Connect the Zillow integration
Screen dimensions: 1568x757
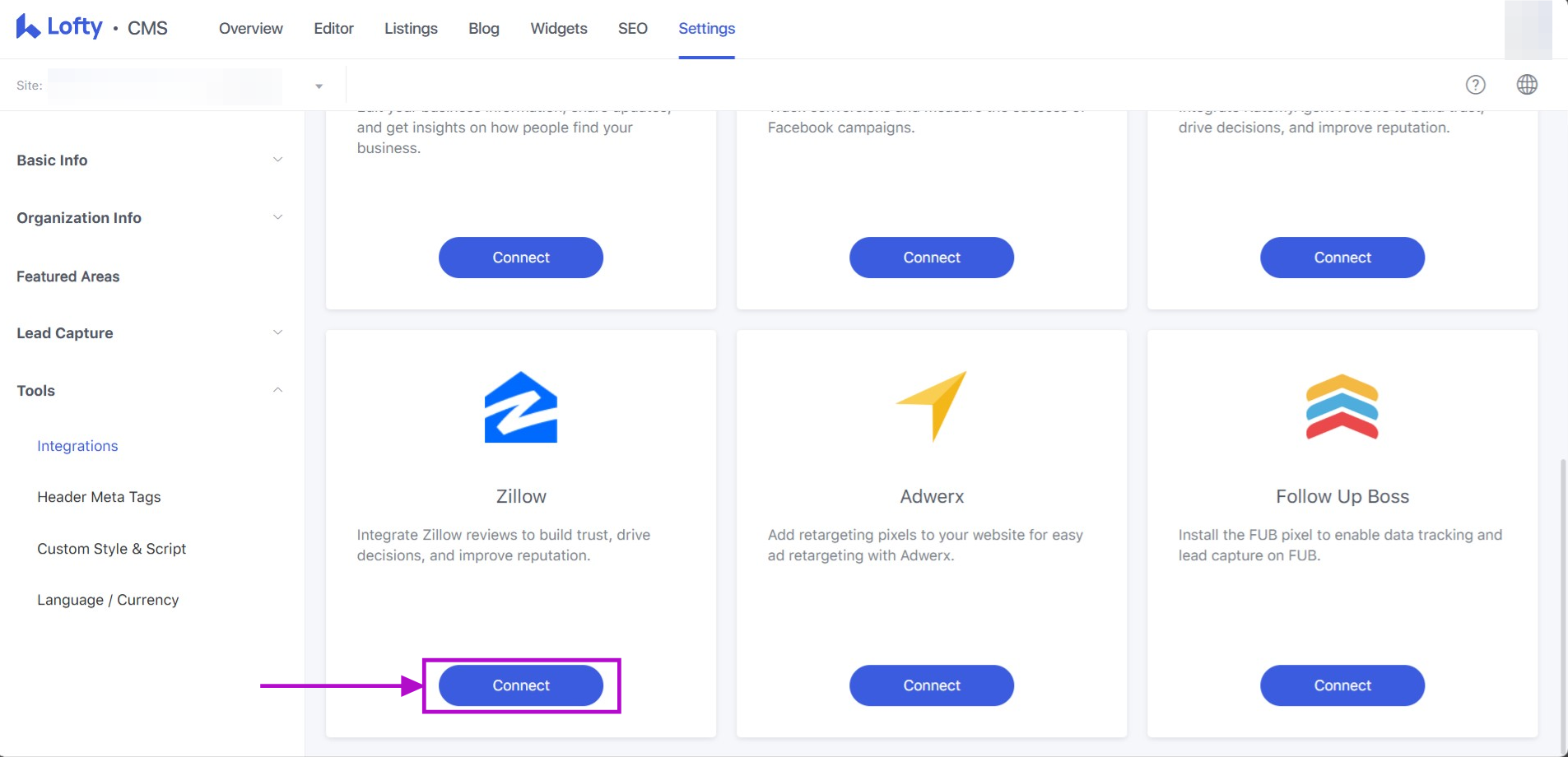520,685
